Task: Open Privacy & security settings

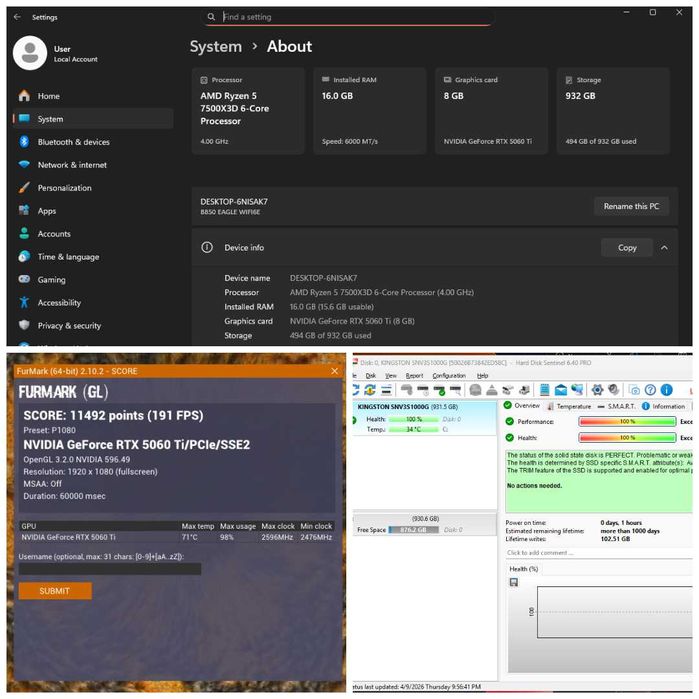Action: [69, 325]
